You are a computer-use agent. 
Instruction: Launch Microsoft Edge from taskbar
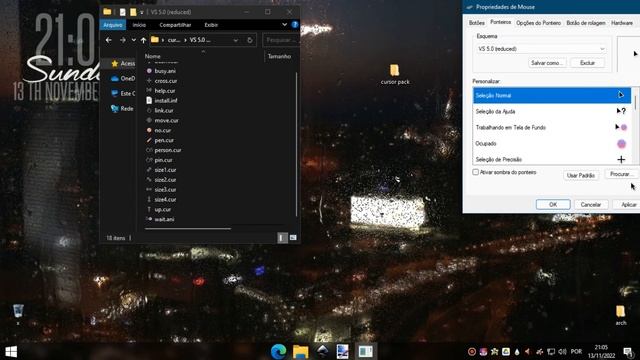click(278, 351)
